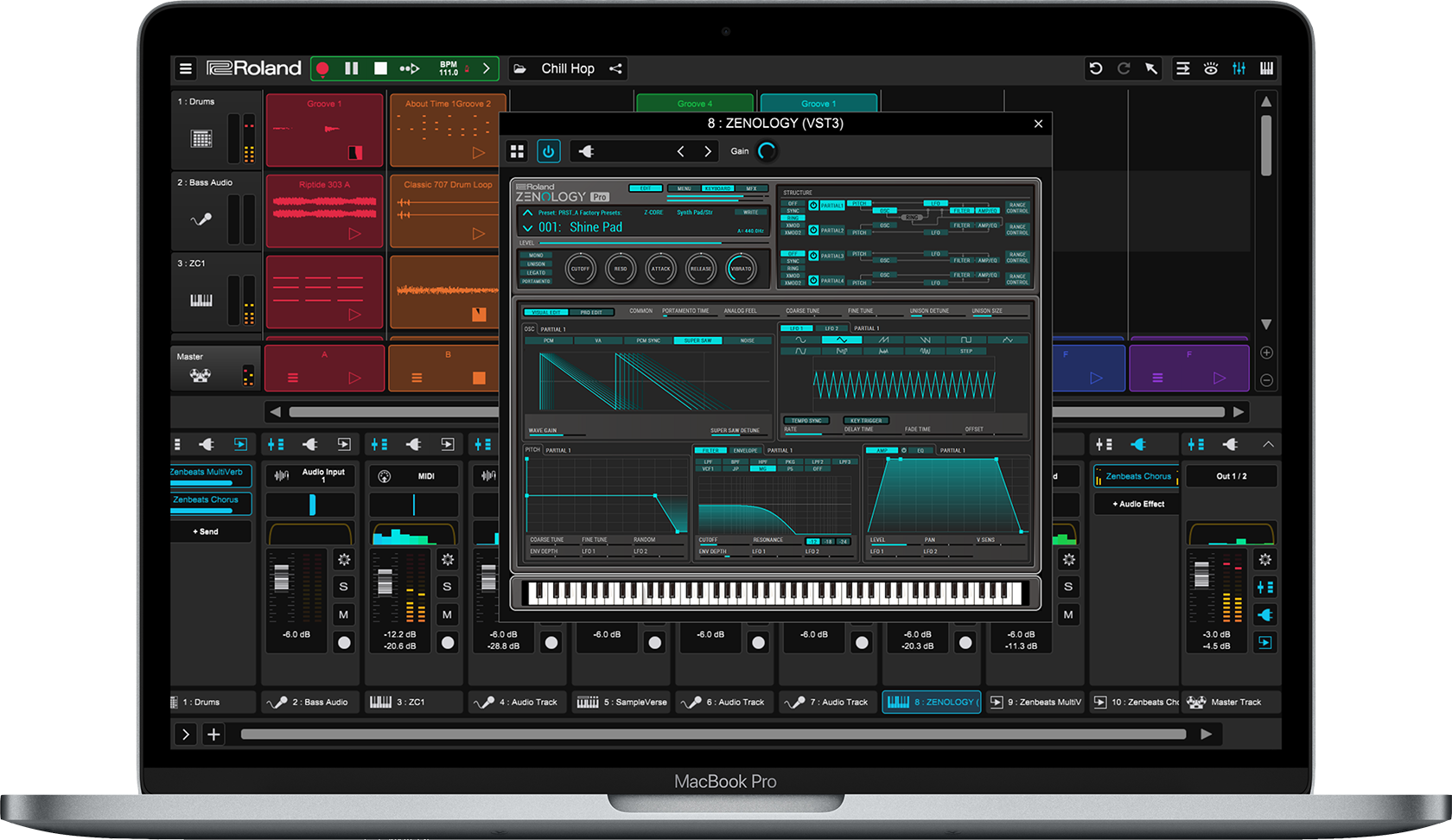
Task: Adjust the VIBRATO knob in ZENOLOGY
Action: (x=742, y=269)
